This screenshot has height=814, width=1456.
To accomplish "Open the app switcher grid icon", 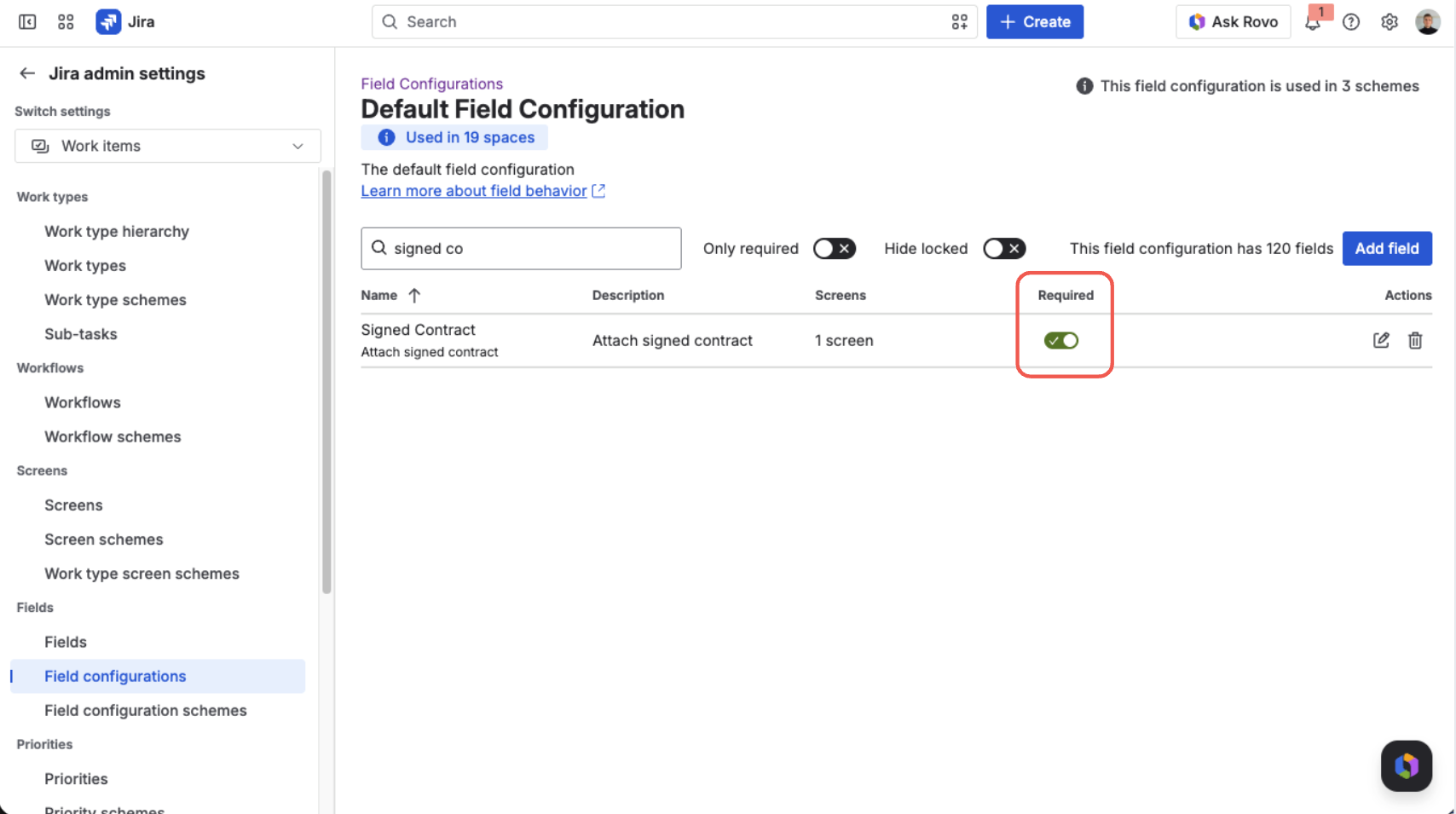I will 66,22.
